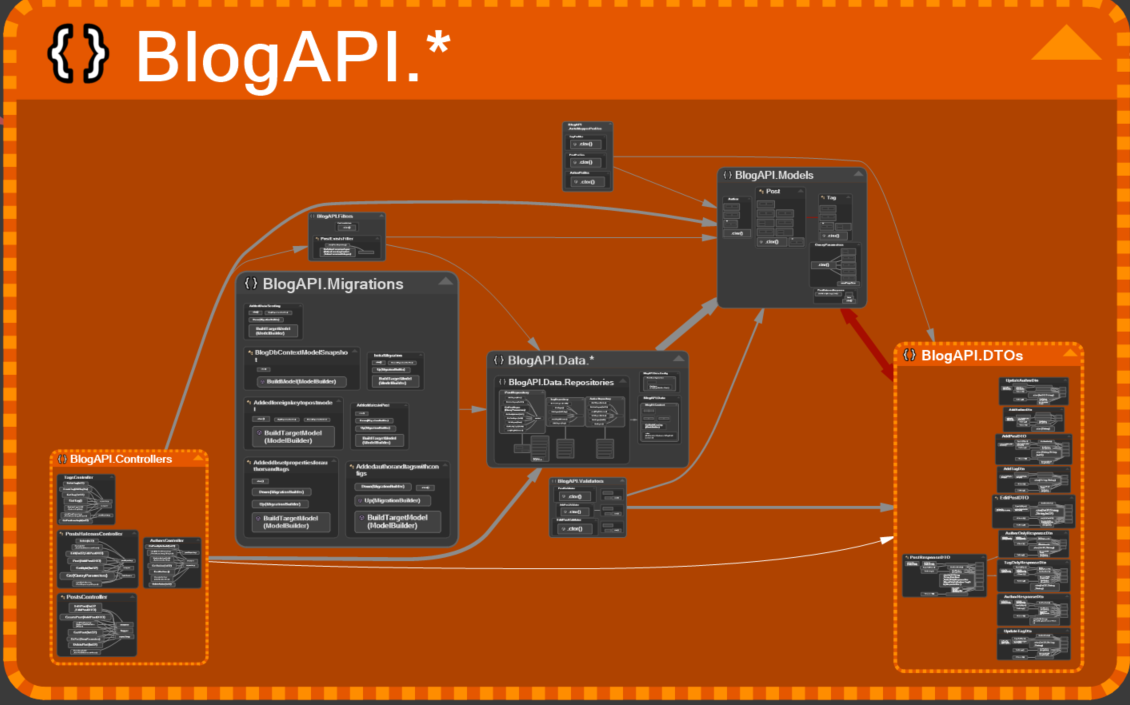Click the BlogAPI.Models namespace braces icon
1130x705 pixels.
[x=727, y=175]
